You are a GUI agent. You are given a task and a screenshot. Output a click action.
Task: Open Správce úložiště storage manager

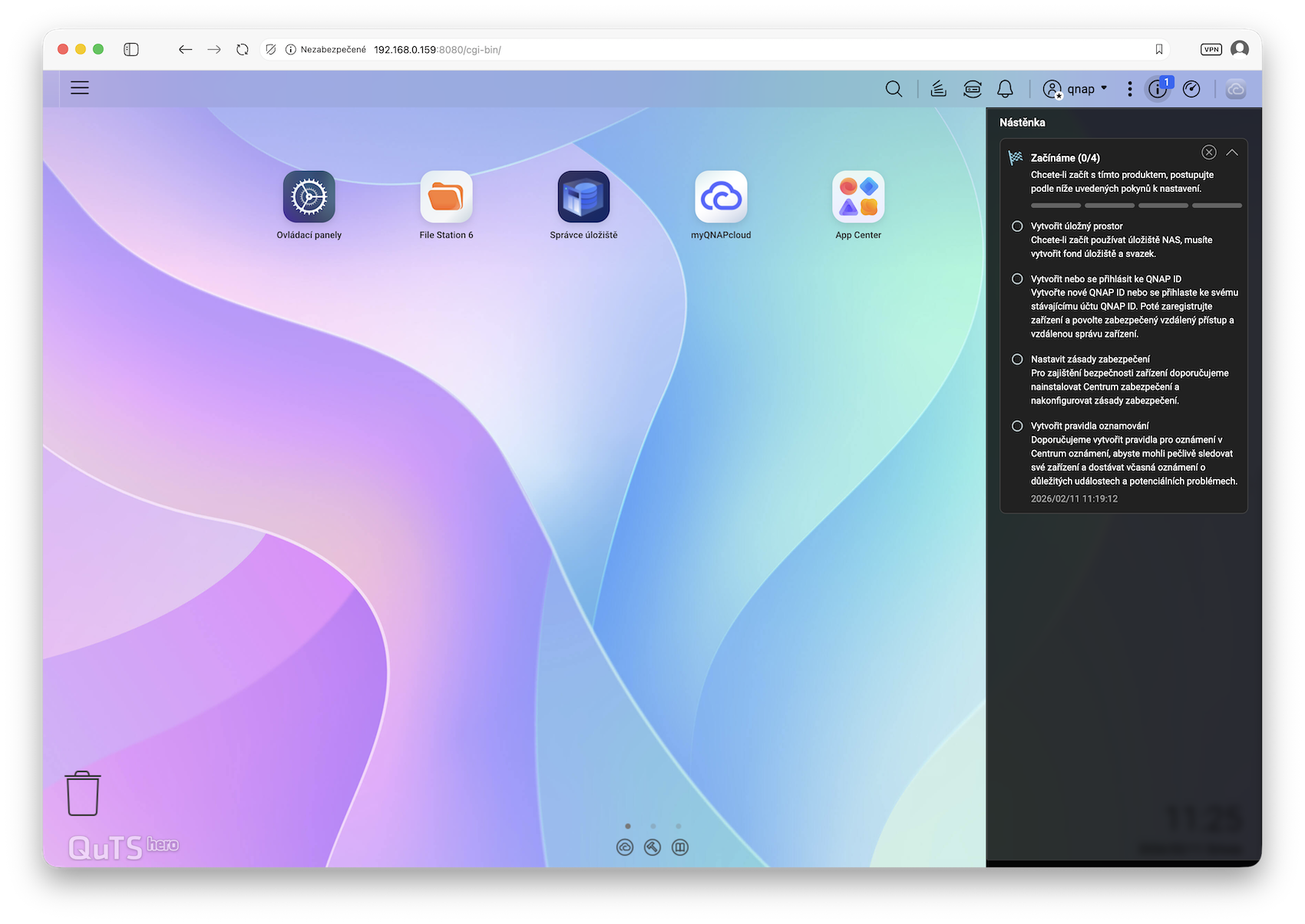(583, 197)
